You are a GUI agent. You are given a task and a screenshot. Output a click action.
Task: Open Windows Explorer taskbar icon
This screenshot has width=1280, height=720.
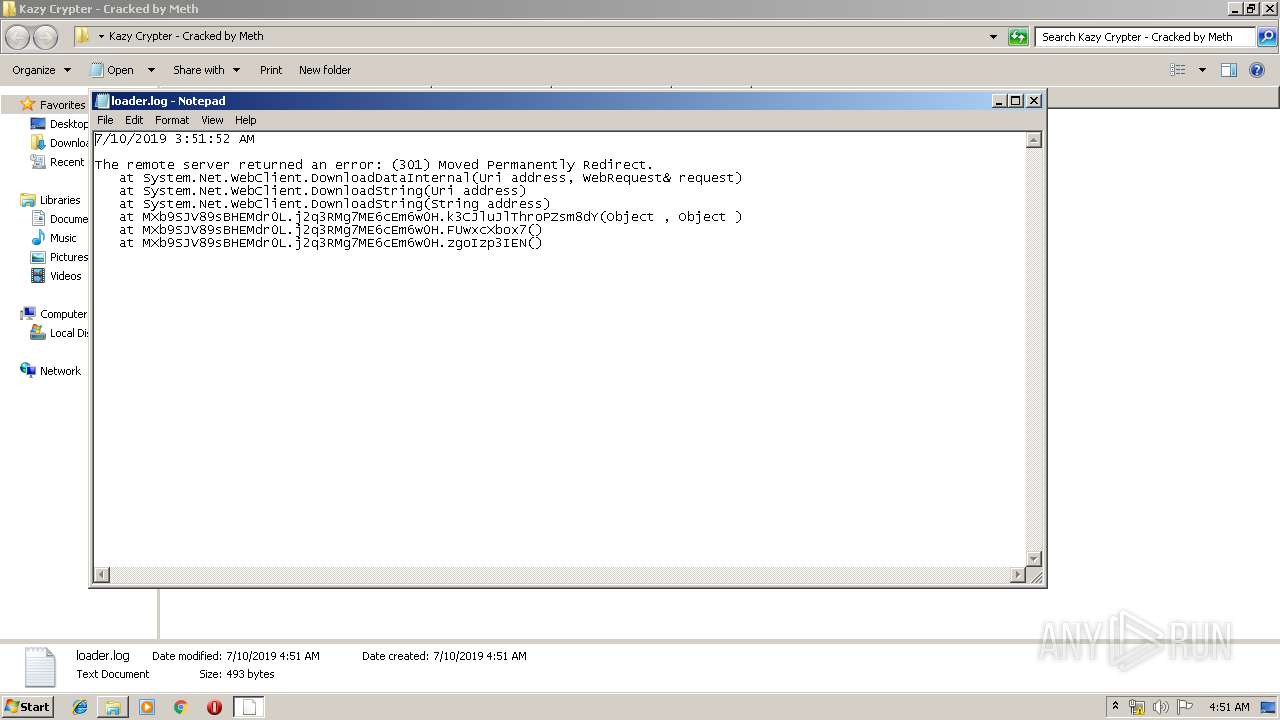(x=113, y=707)
